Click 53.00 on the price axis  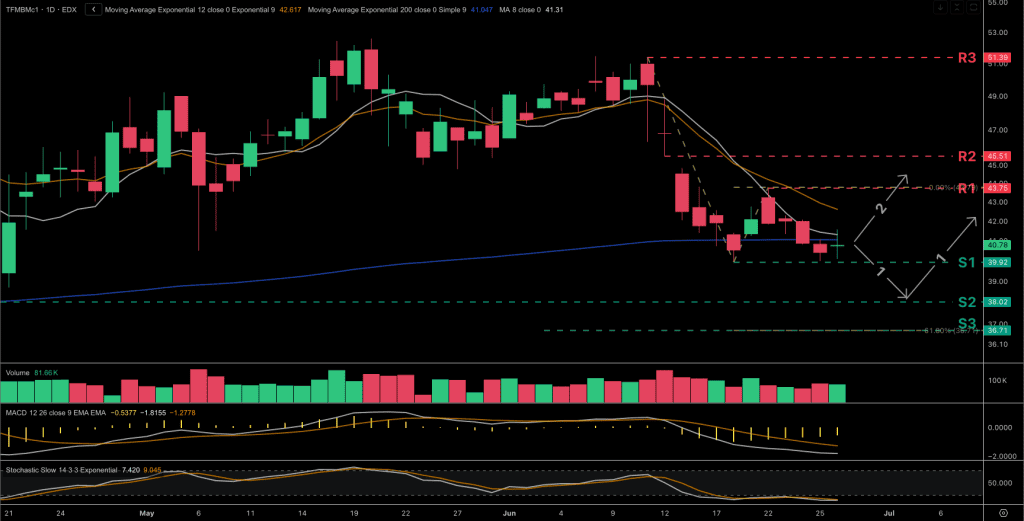click(998, 33)
